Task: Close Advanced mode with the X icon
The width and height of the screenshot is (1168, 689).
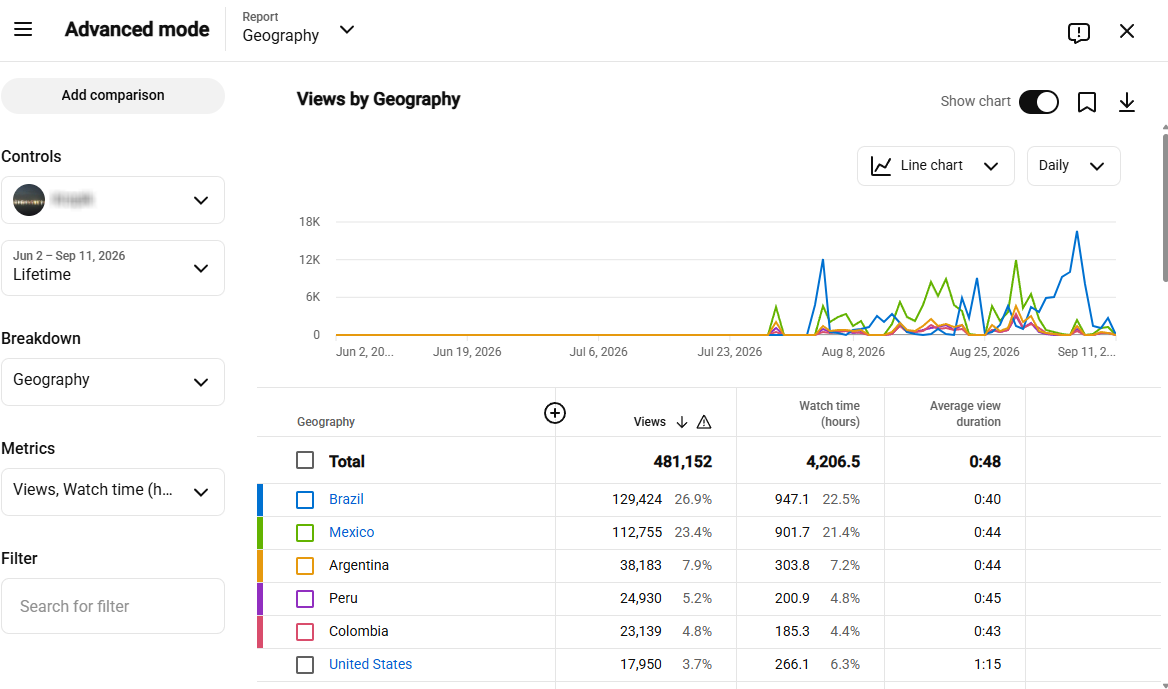Action: pos(1127,31)
